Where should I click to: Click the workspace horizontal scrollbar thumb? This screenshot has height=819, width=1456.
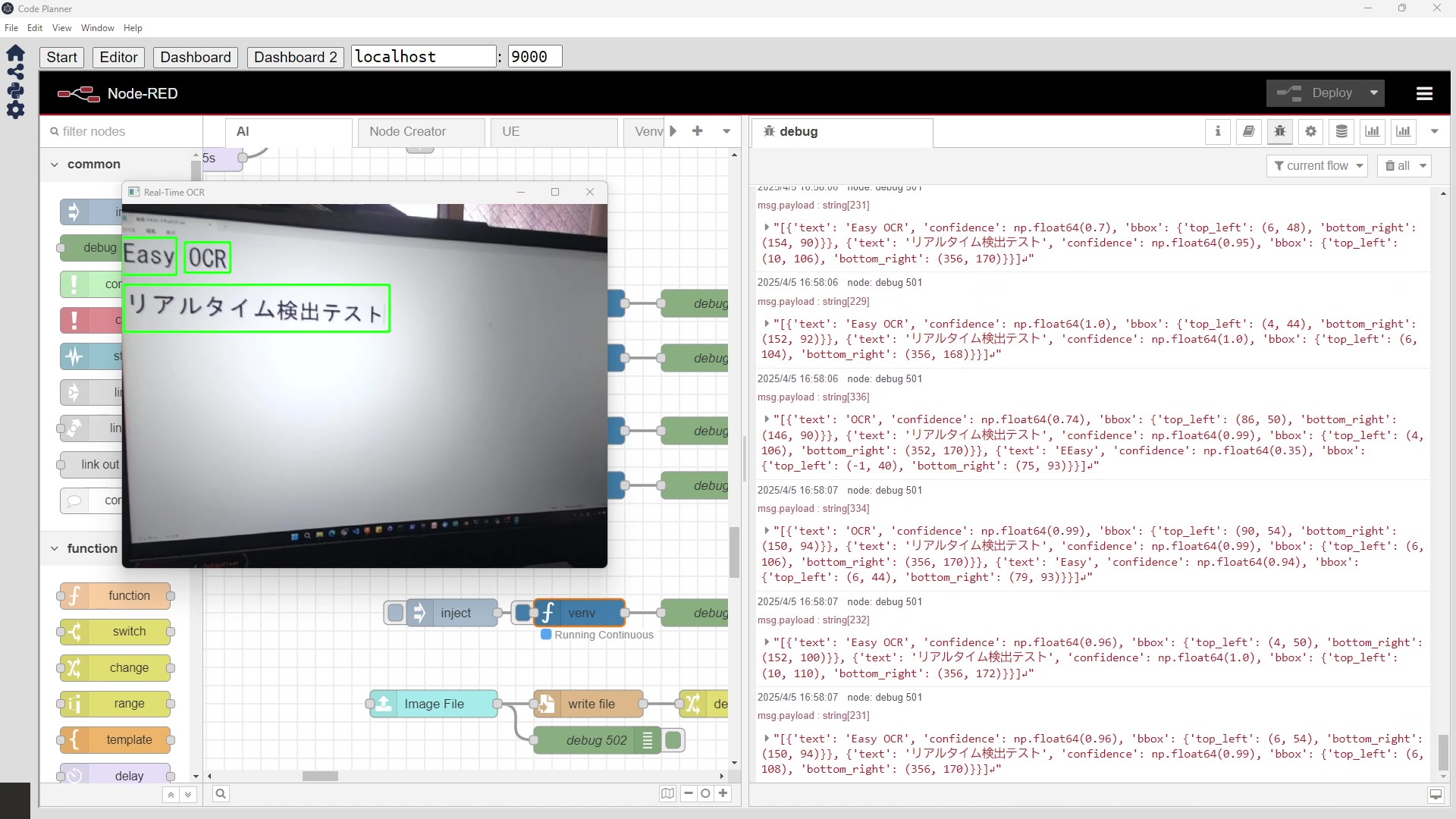320,776
